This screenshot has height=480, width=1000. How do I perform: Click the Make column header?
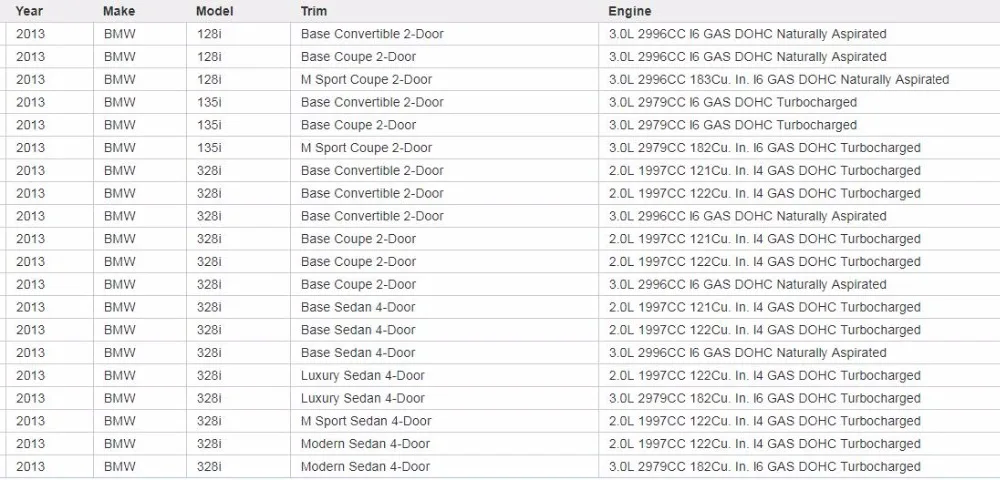[x=119, y=11]
